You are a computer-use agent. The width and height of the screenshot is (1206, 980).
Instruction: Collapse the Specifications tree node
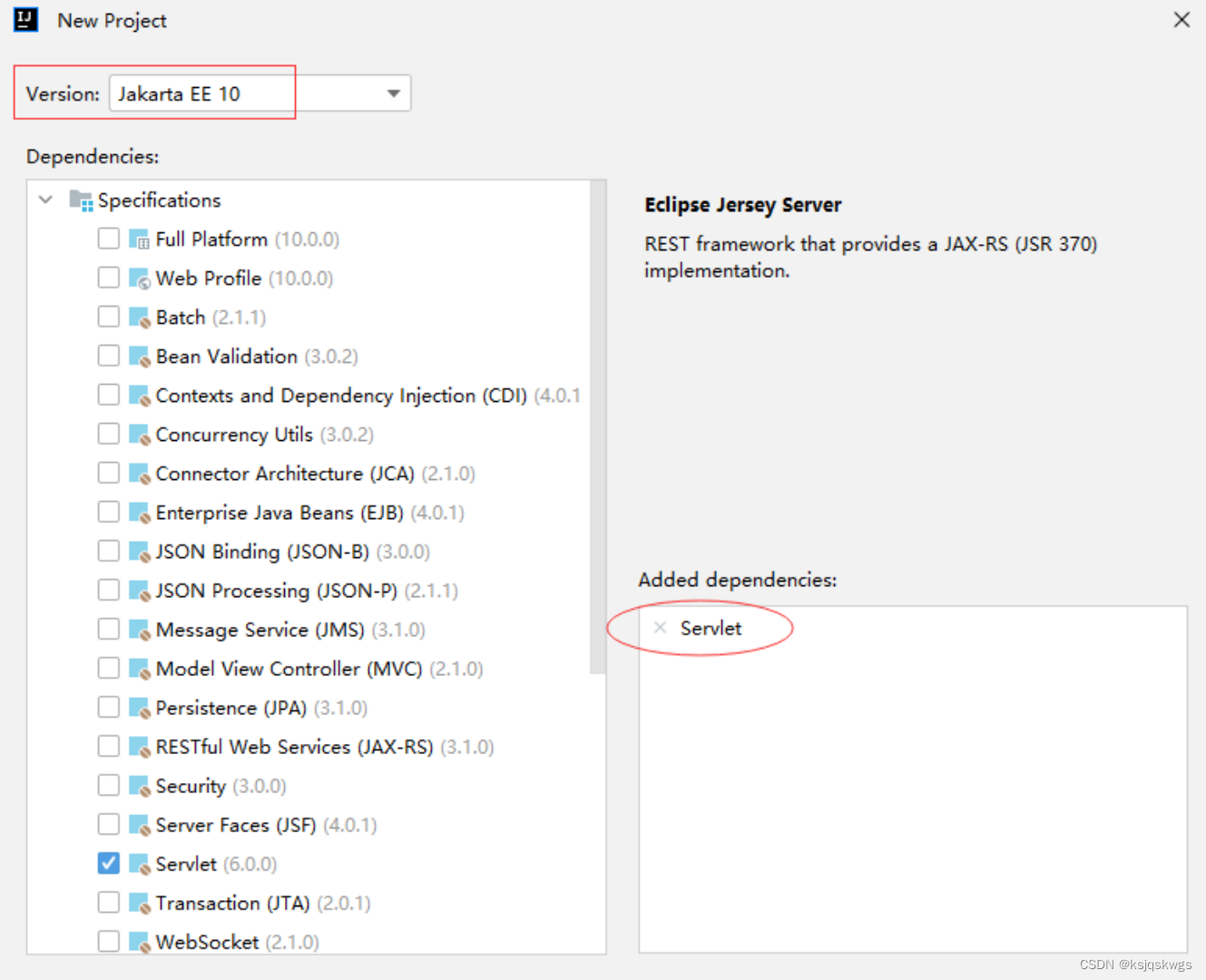[x=45, y=200]
